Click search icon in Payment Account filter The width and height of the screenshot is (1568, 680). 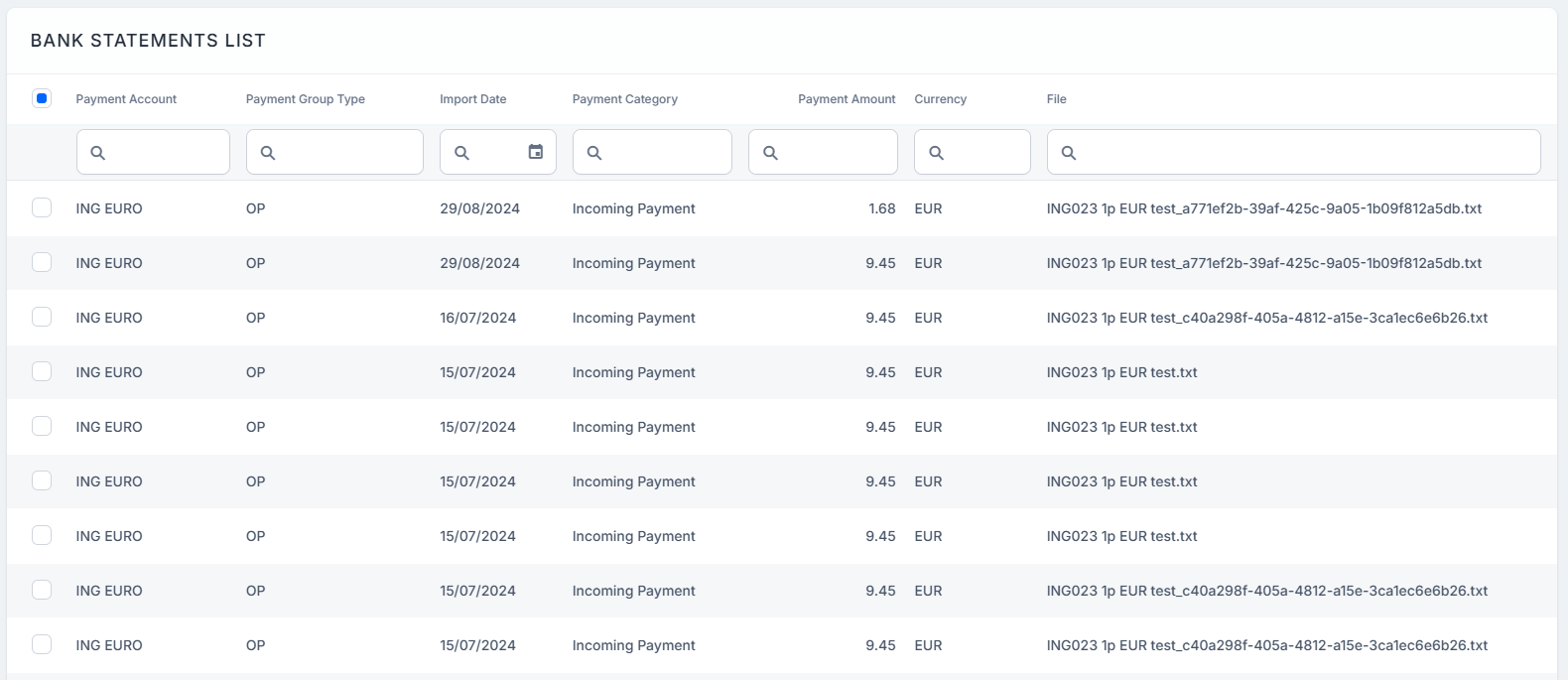tap(97, 153)
